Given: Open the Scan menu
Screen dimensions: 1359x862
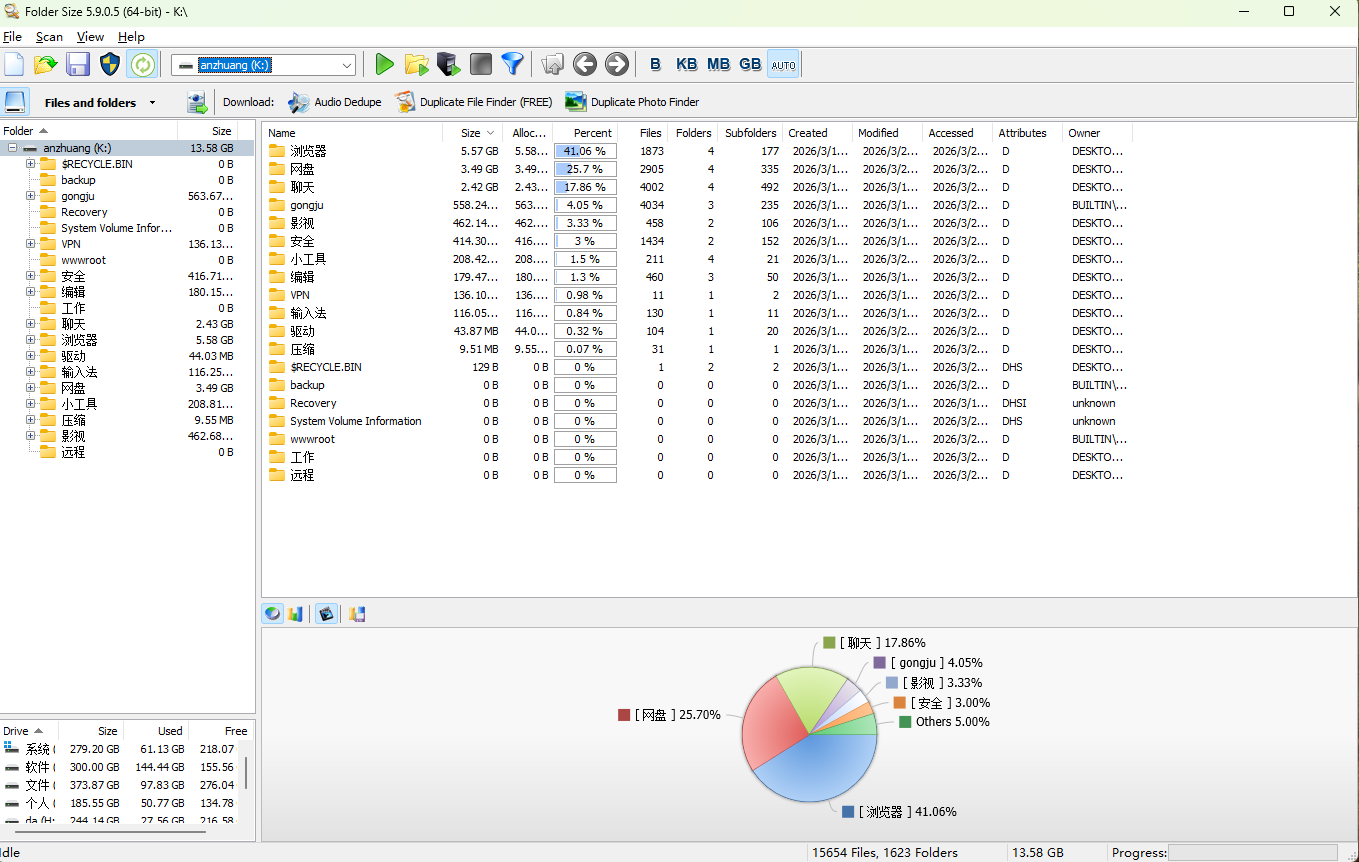Looking at the screenshot, I should click(x=49, y=37).
